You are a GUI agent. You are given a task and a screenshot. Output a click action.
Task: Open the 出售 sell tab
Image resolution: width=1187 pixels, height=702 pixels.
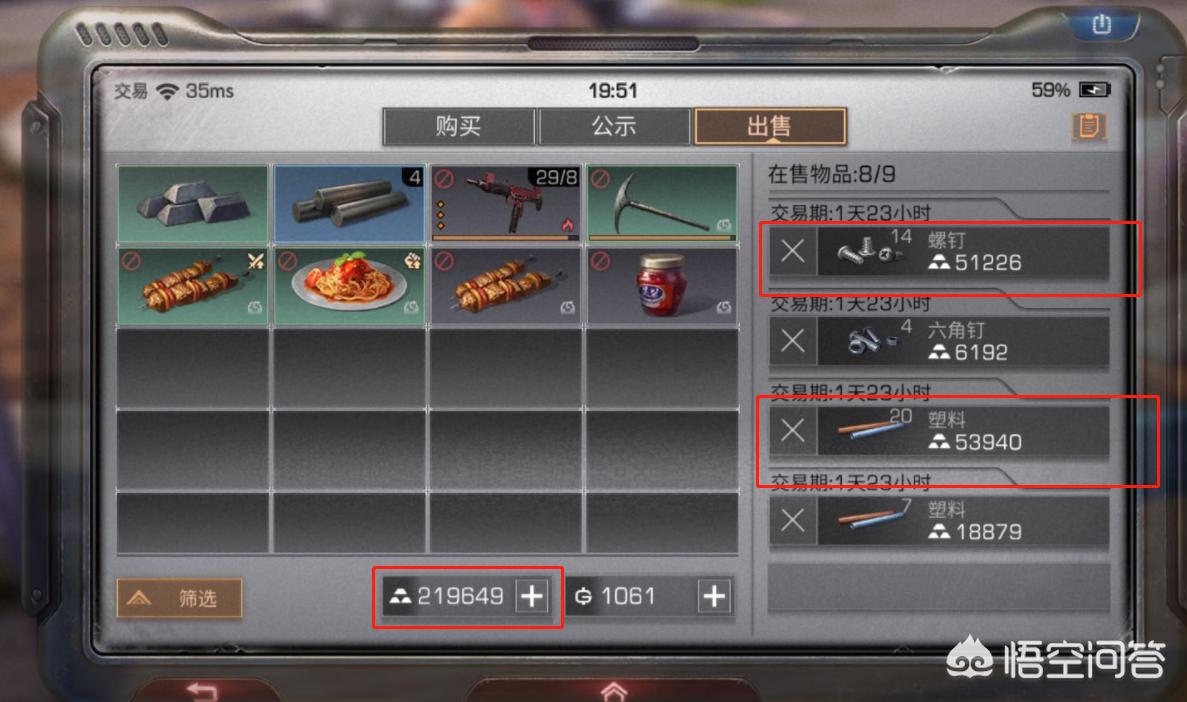(770, 126)
